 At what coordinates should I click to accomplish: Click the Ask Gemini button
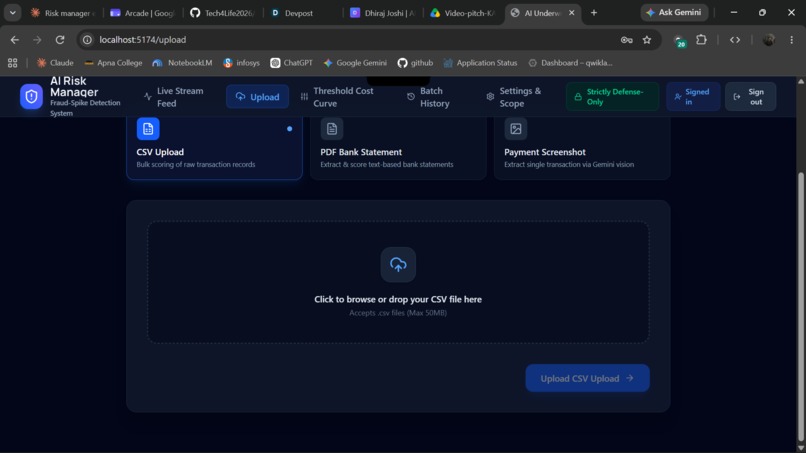point(674,12)
